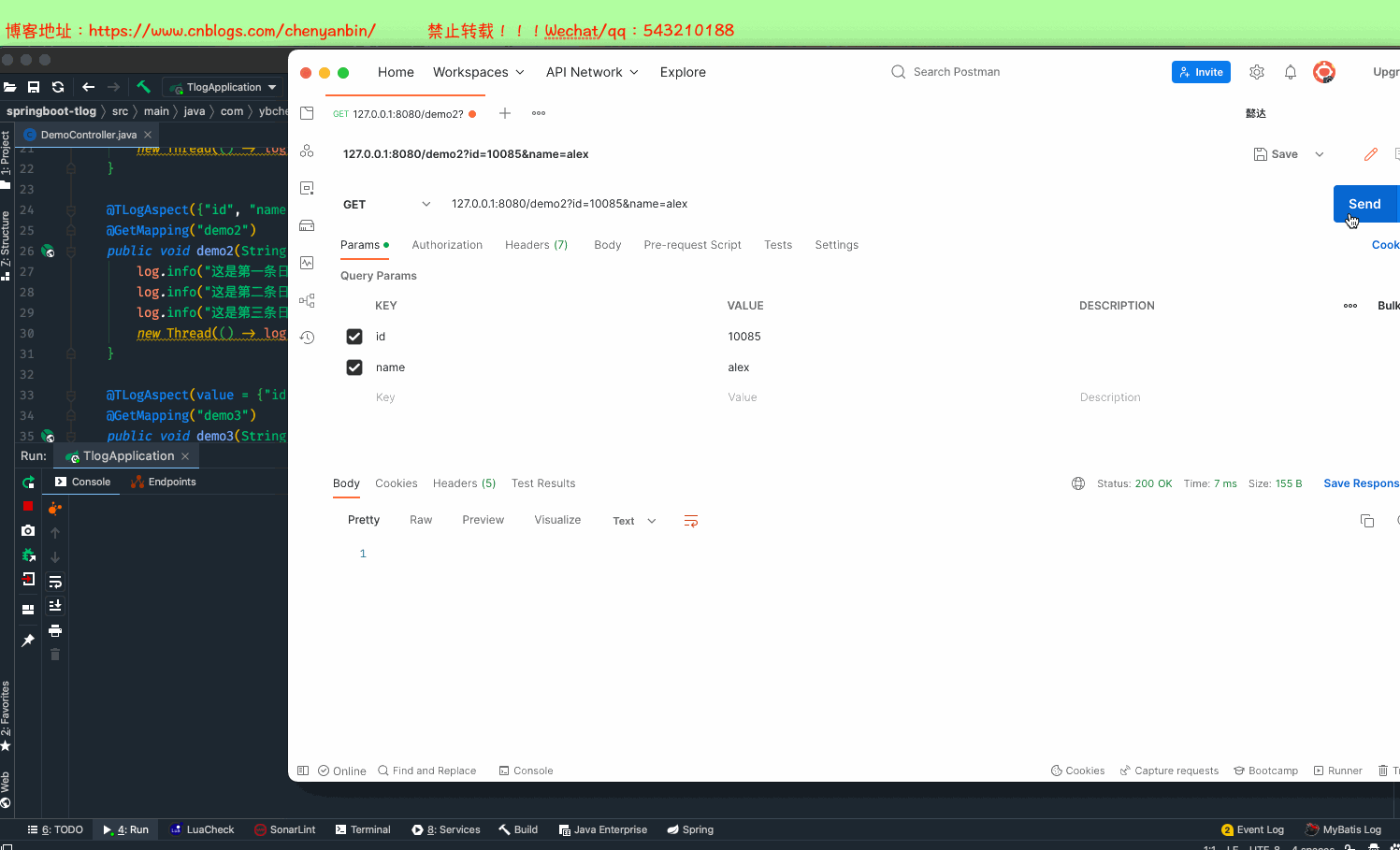Add a new request tab with plus icon
The width and height of the screenshot is (1400, 850).
click(505, 113)
